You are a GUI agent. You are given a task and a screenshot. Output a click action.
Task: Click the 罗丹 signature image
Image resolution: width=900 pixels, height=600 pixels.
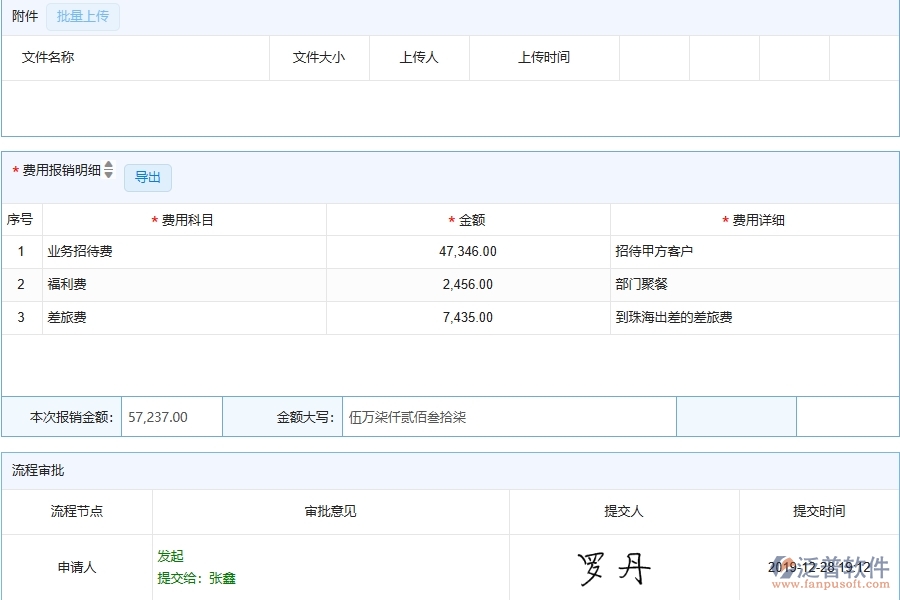tap(614, 566)
